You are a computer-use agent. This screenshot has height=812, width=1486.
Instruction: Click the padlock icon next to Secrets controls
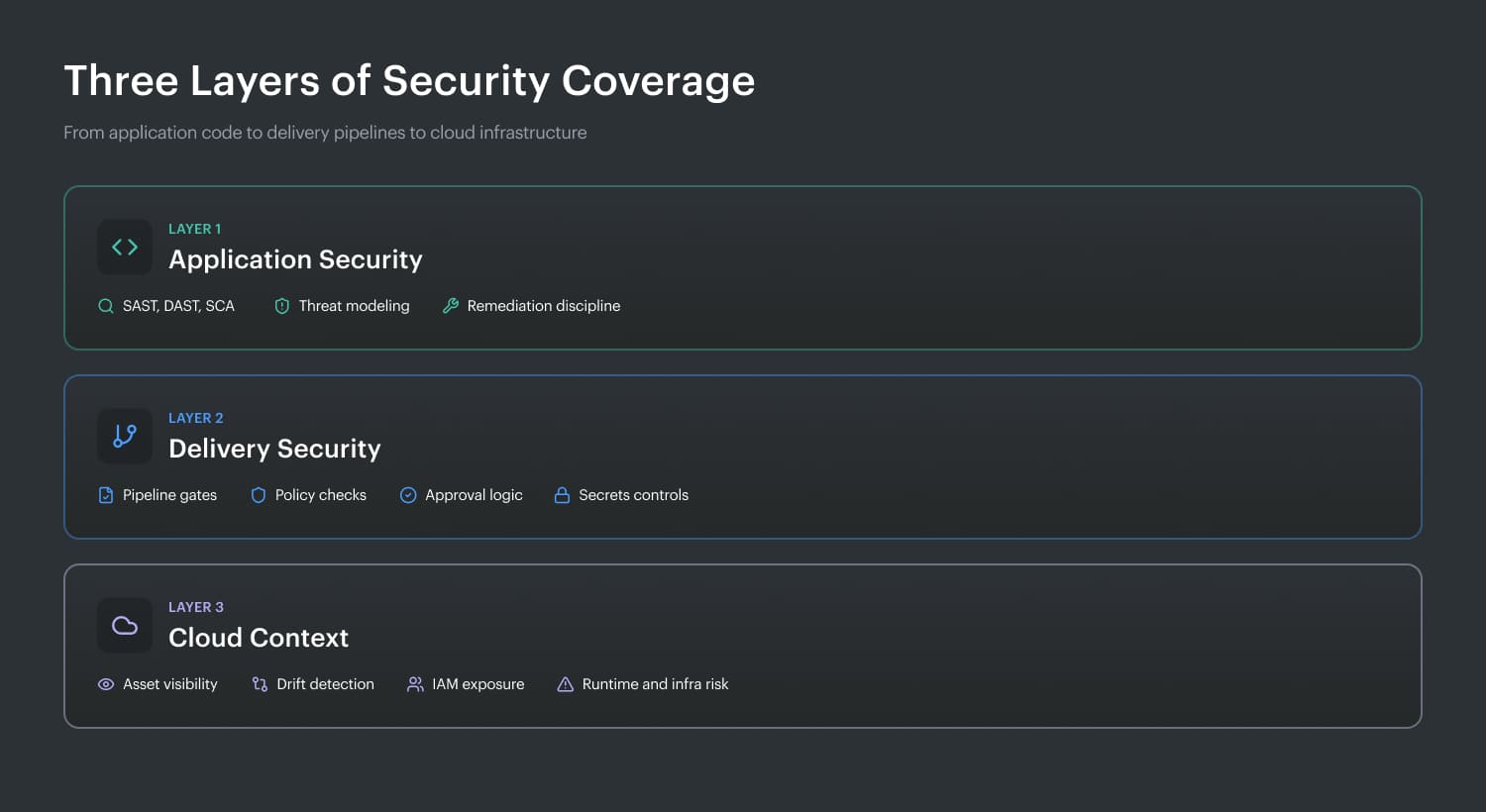pyautogui.click(x=562, y=495)
